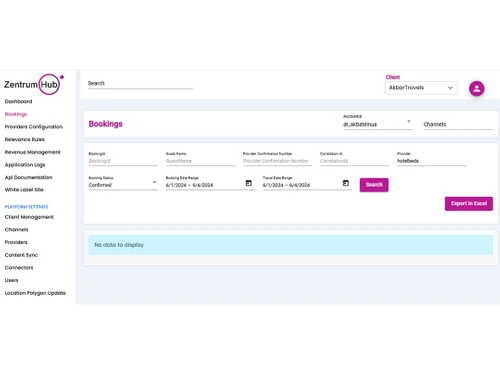
Task: Open Connectors page
Action: pos(19,268)
